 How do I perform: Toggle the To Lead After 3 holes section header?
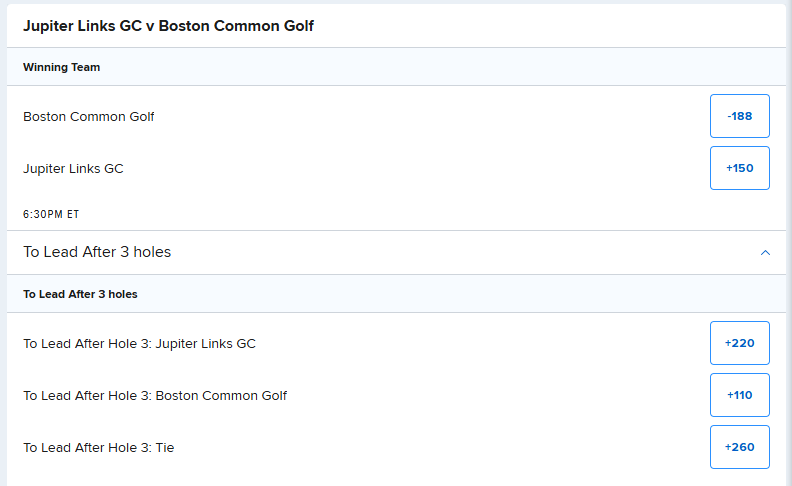point(397,253)
